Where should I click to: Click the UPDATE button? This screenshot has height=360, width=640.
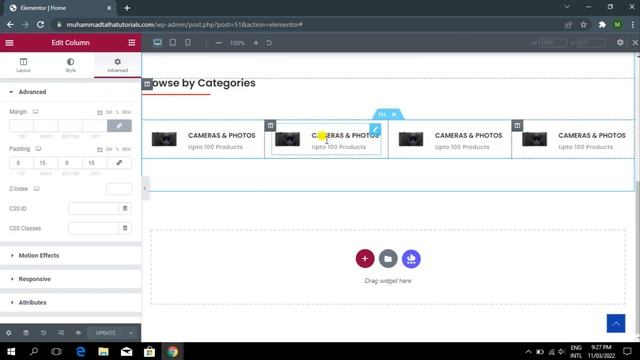(x=105, y=333)
